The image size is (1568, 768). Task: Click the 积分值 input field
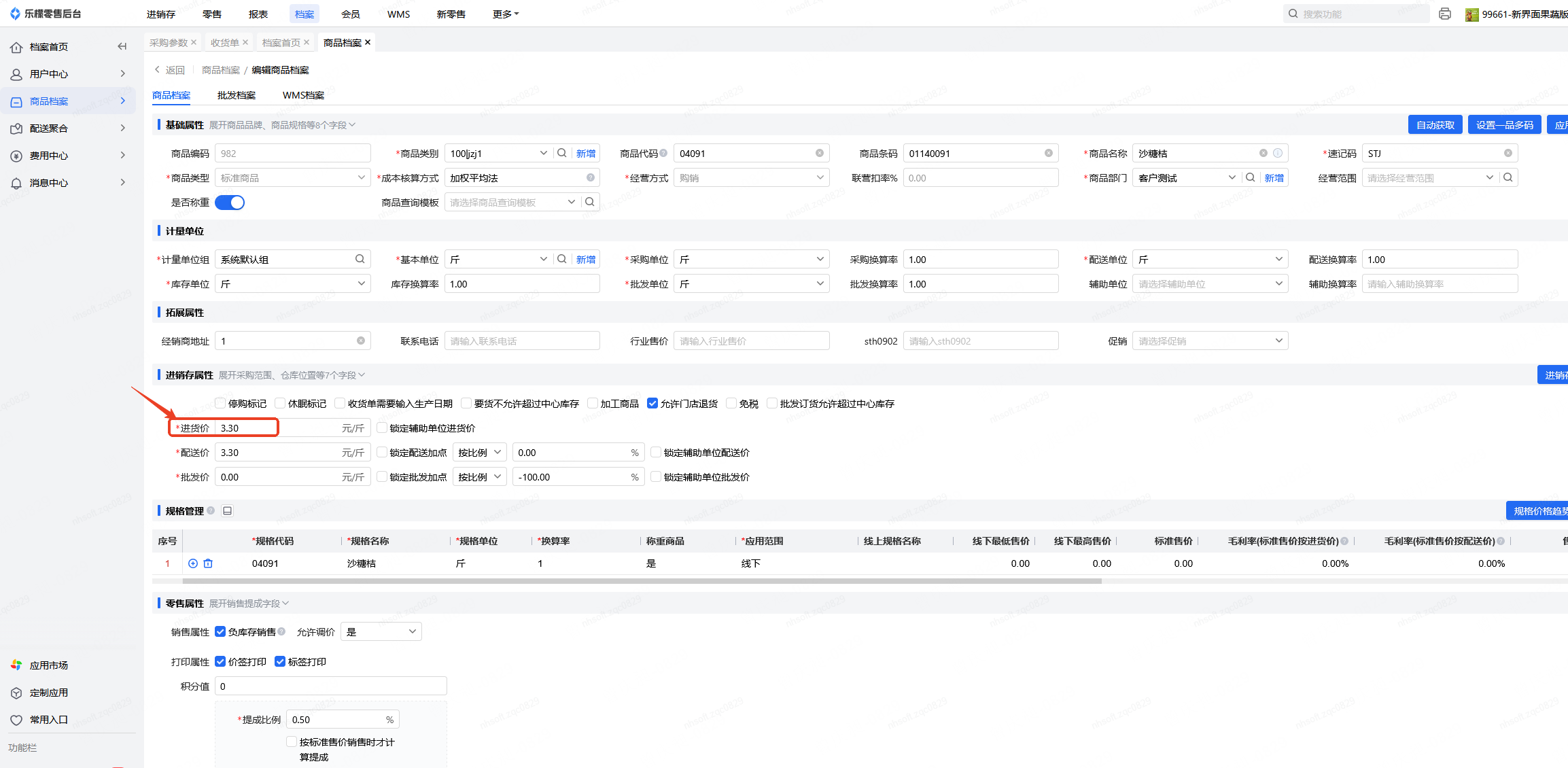click(330, 686)
